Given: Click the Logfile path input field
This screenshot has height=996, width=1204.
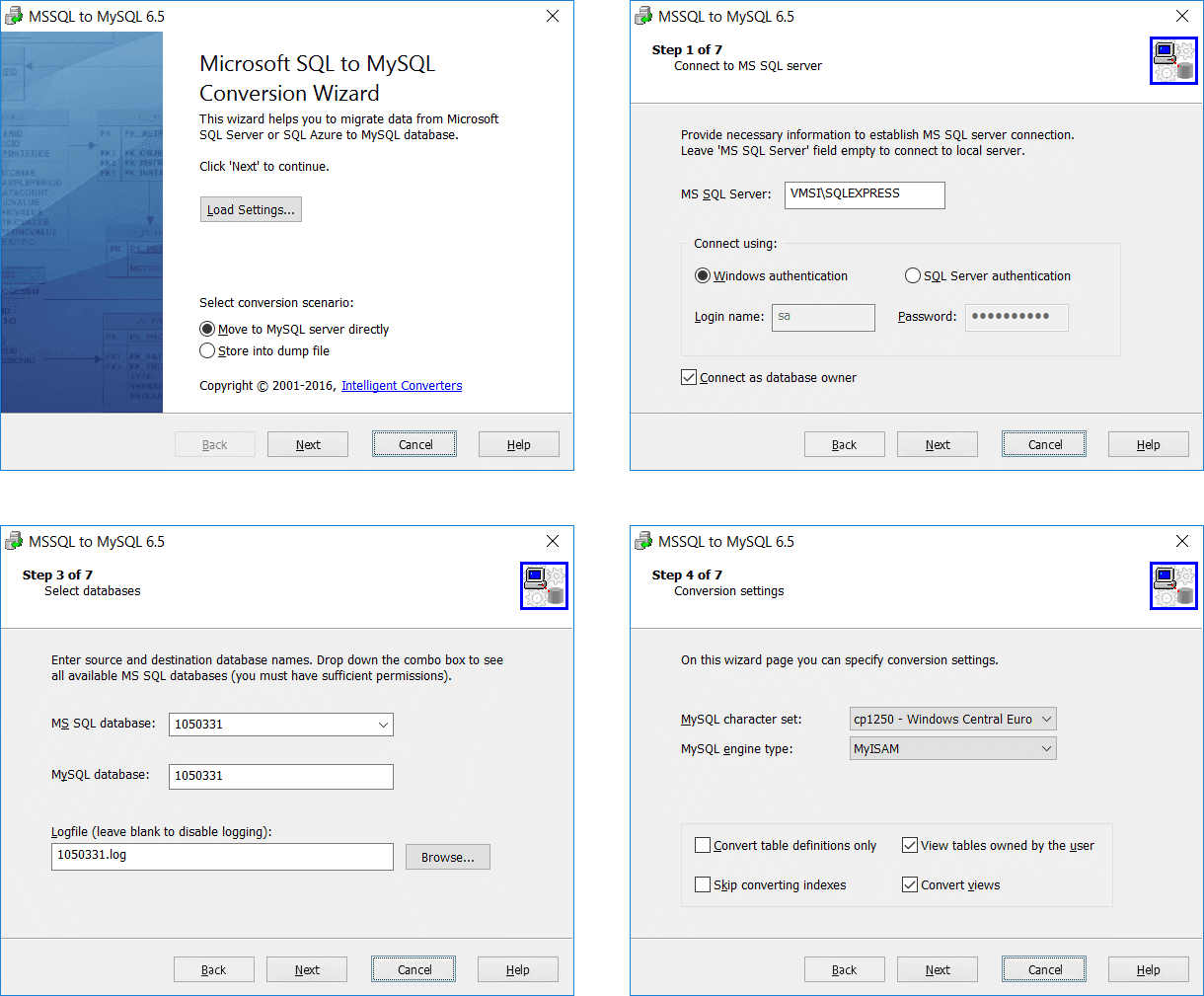Looking at the screenshot, I should click(222, 857).
